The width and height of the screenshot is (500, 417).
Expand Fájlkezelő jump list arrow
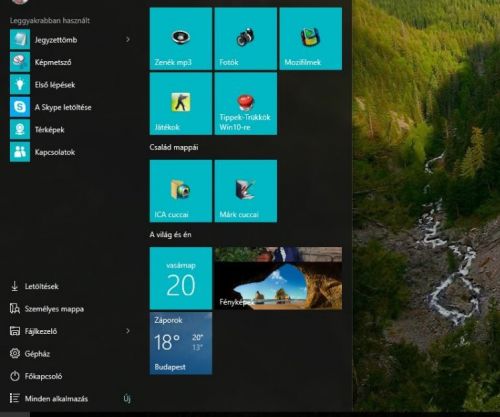(x=128, y=331)
